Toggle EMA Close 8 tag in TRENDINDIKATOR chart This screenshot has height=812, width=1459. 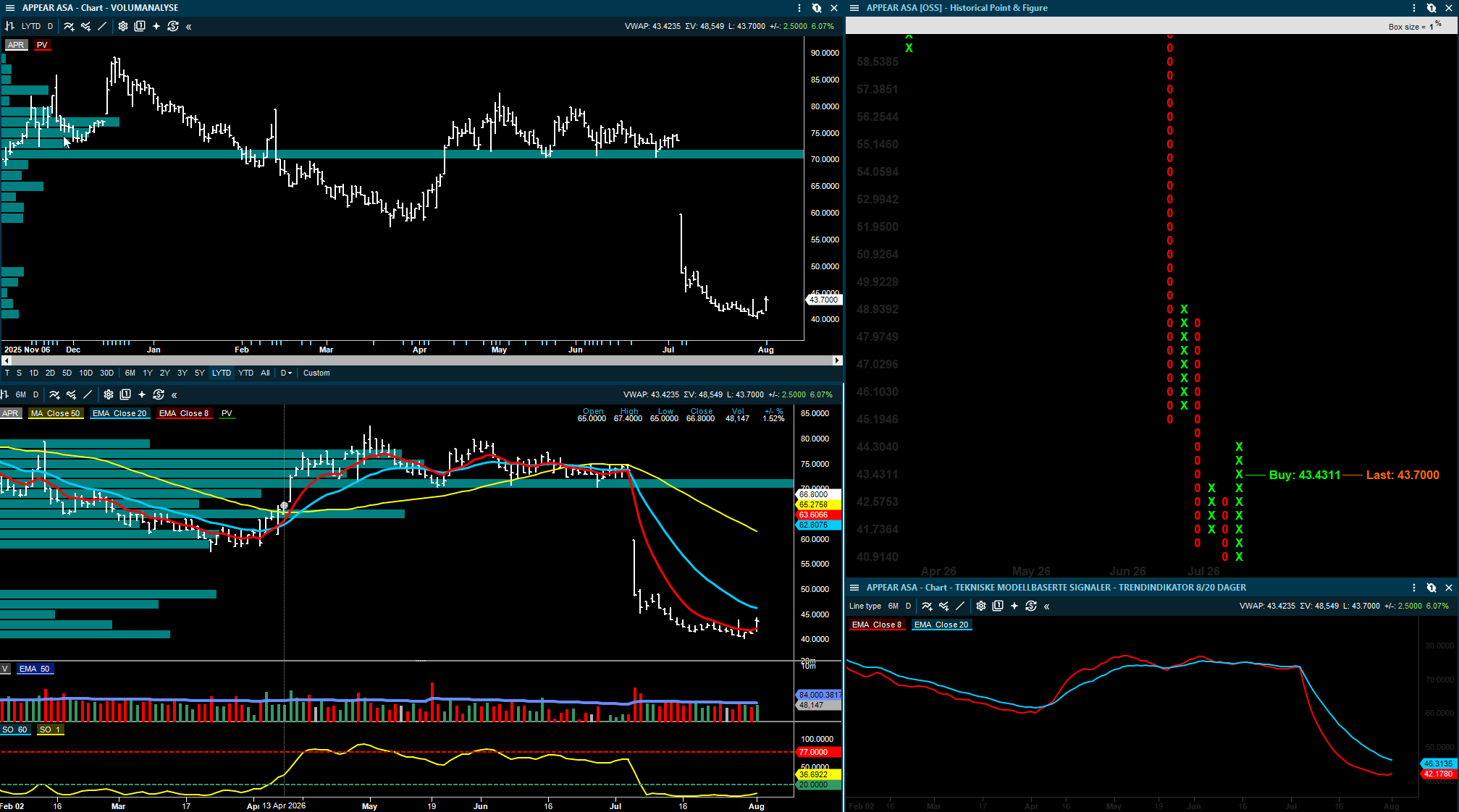click(877, 625)
